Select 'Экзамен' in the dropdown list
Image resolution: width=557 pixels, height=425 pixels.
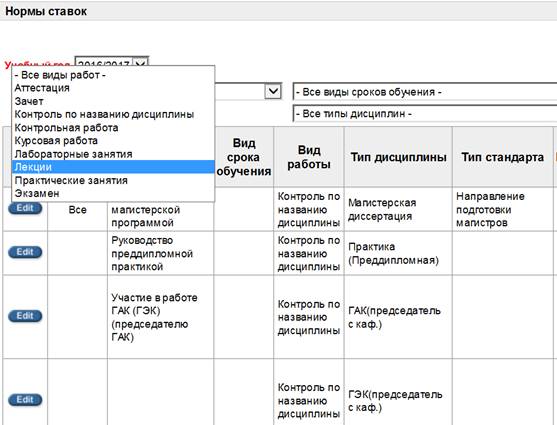tap(113, 193)
